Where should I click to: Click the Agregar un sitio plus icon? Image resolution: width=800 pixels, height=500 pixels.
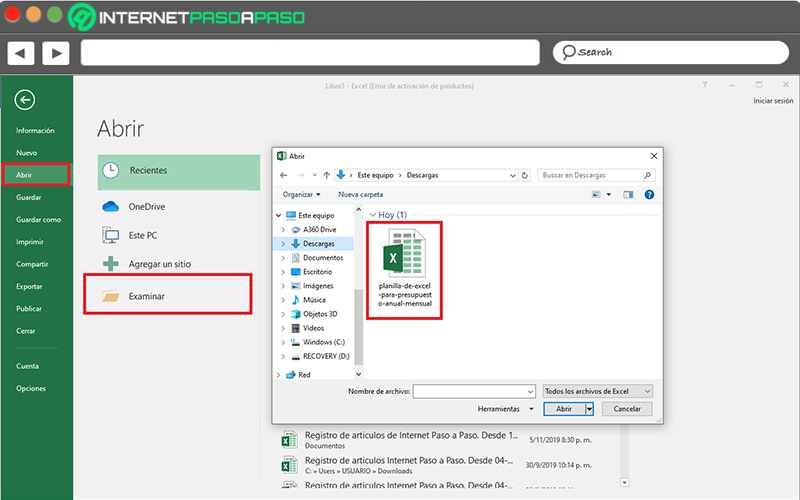point(111,264)
